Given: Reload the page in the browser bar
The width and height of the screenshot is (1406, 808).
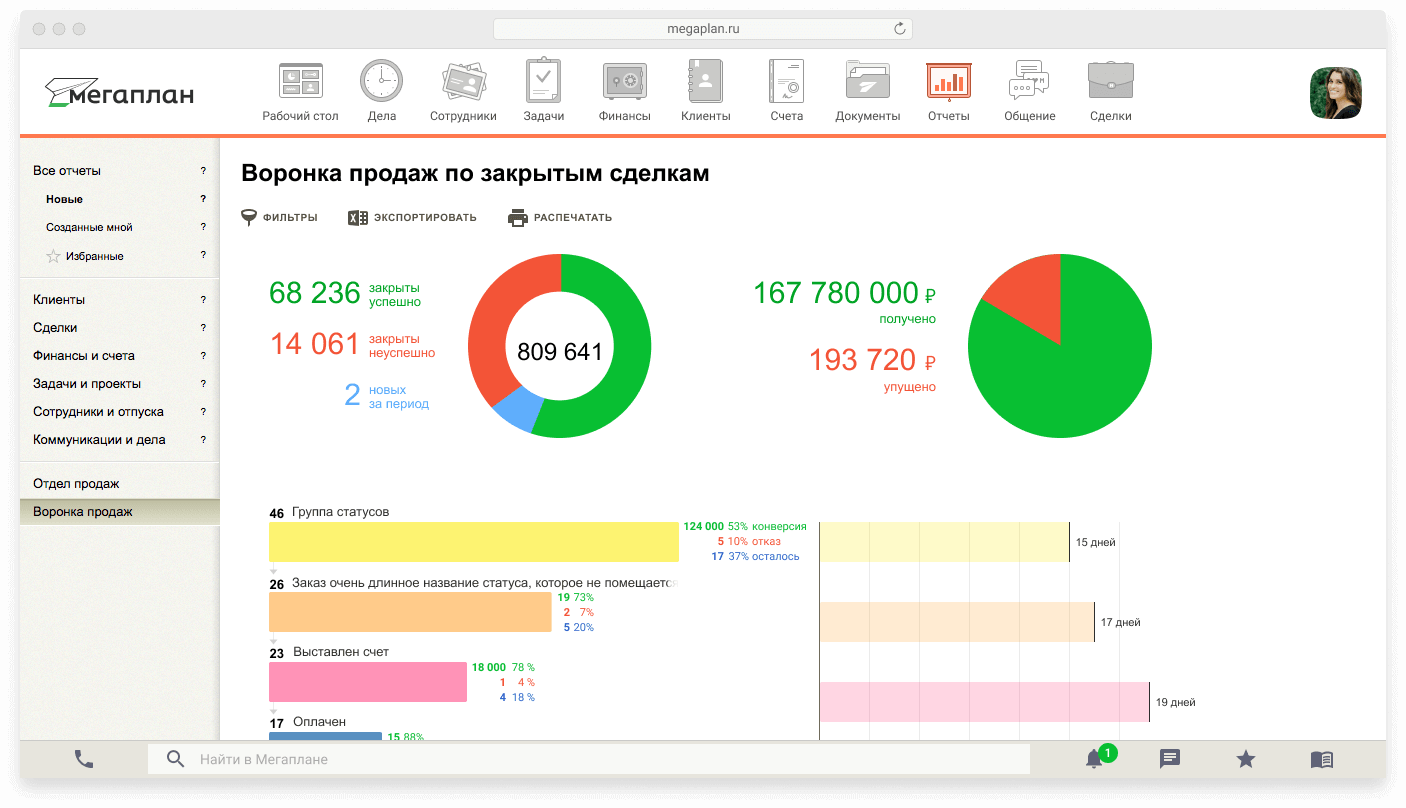Looking at the screenshot, I should coord(900,29).
